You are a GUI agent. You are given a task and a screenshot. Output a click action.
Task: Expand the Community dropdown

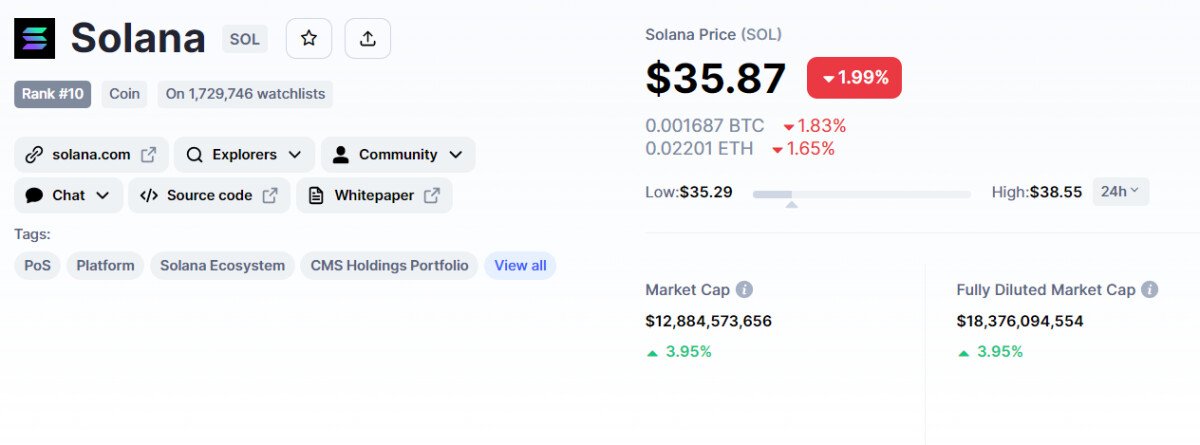tap(398, 155)
